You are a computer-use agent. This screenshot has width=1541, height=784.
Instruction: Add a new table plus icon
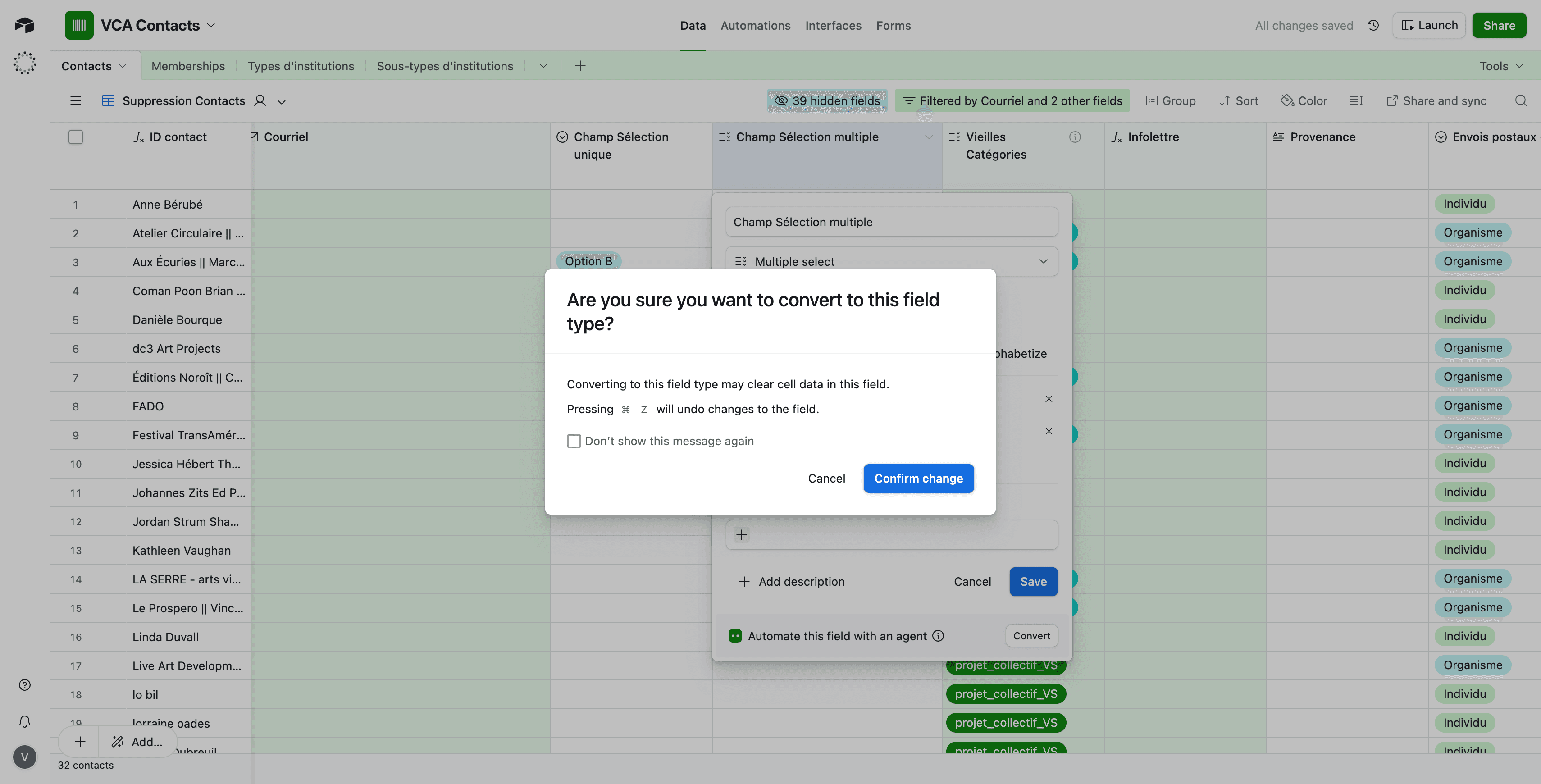coord(579,66)
